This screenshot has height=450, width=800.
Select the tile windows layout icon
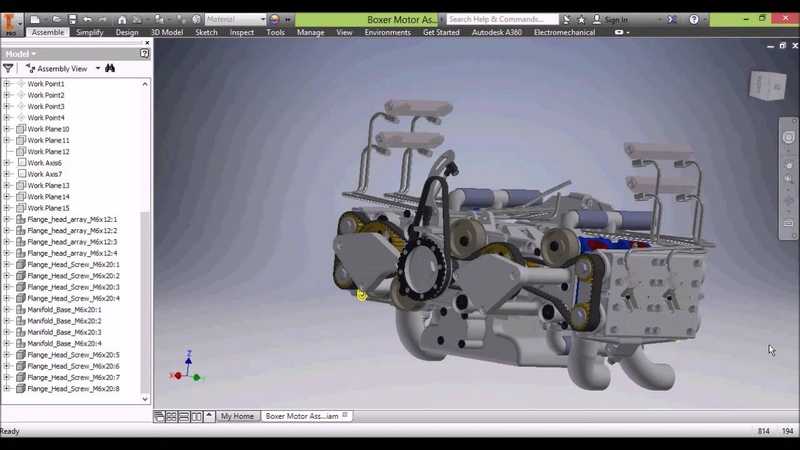point(171,416)
